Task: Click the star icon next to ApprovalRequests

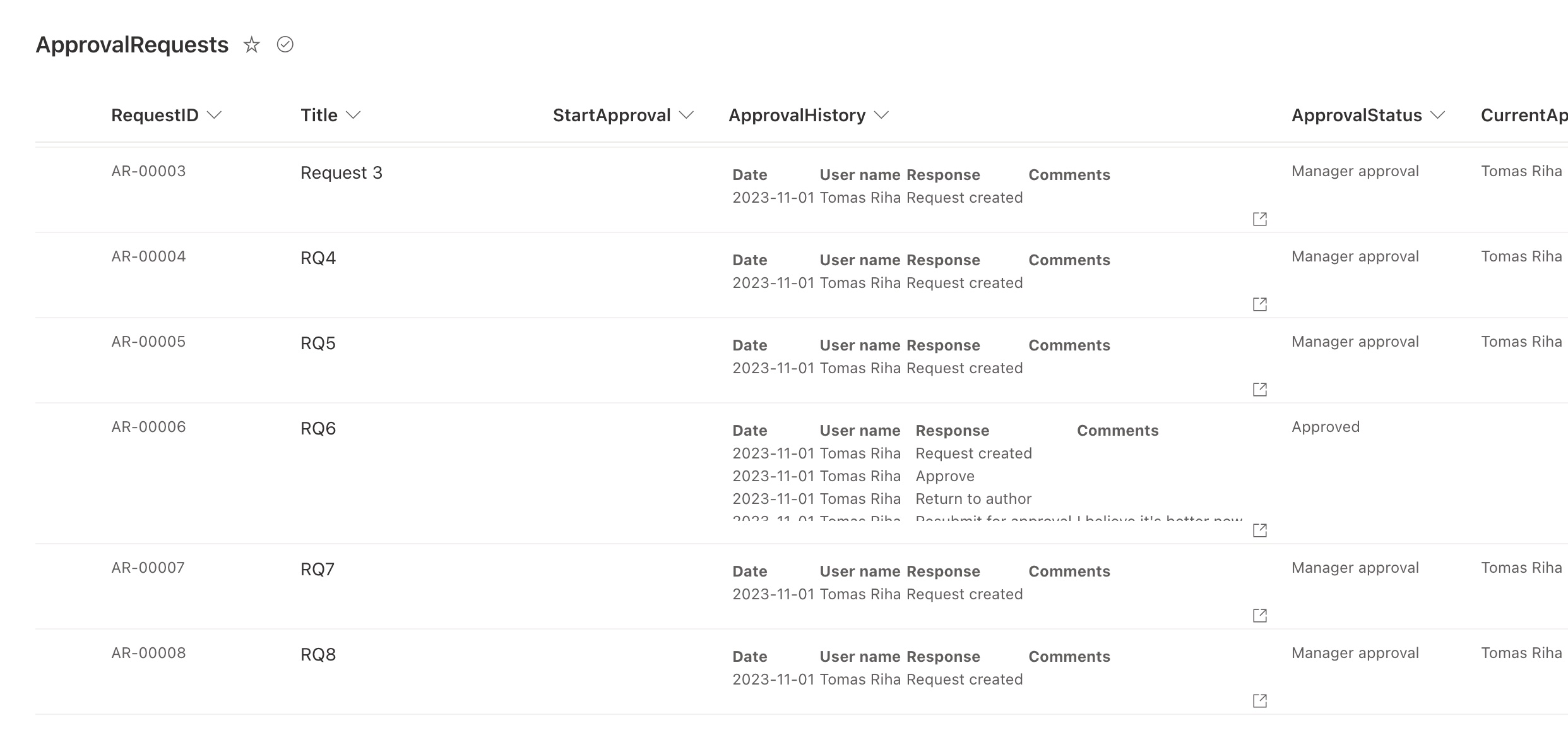Action: click(251, 45)
